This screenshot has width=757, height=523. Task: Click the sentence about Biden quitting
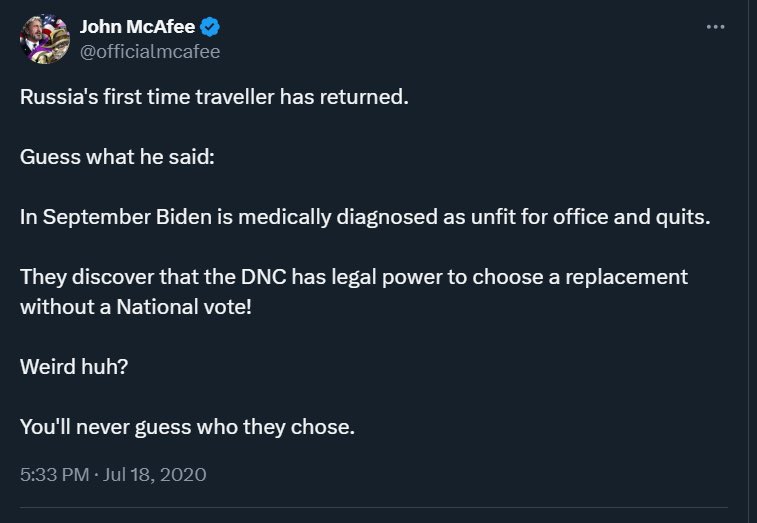[364, 218]
